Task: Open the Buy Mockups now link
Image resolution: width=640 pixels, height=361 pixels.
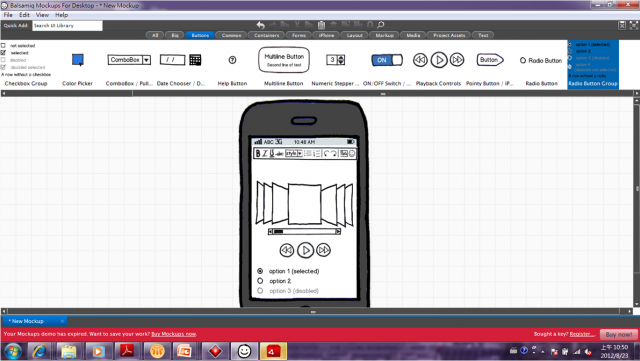Action: tap(173, 334)
